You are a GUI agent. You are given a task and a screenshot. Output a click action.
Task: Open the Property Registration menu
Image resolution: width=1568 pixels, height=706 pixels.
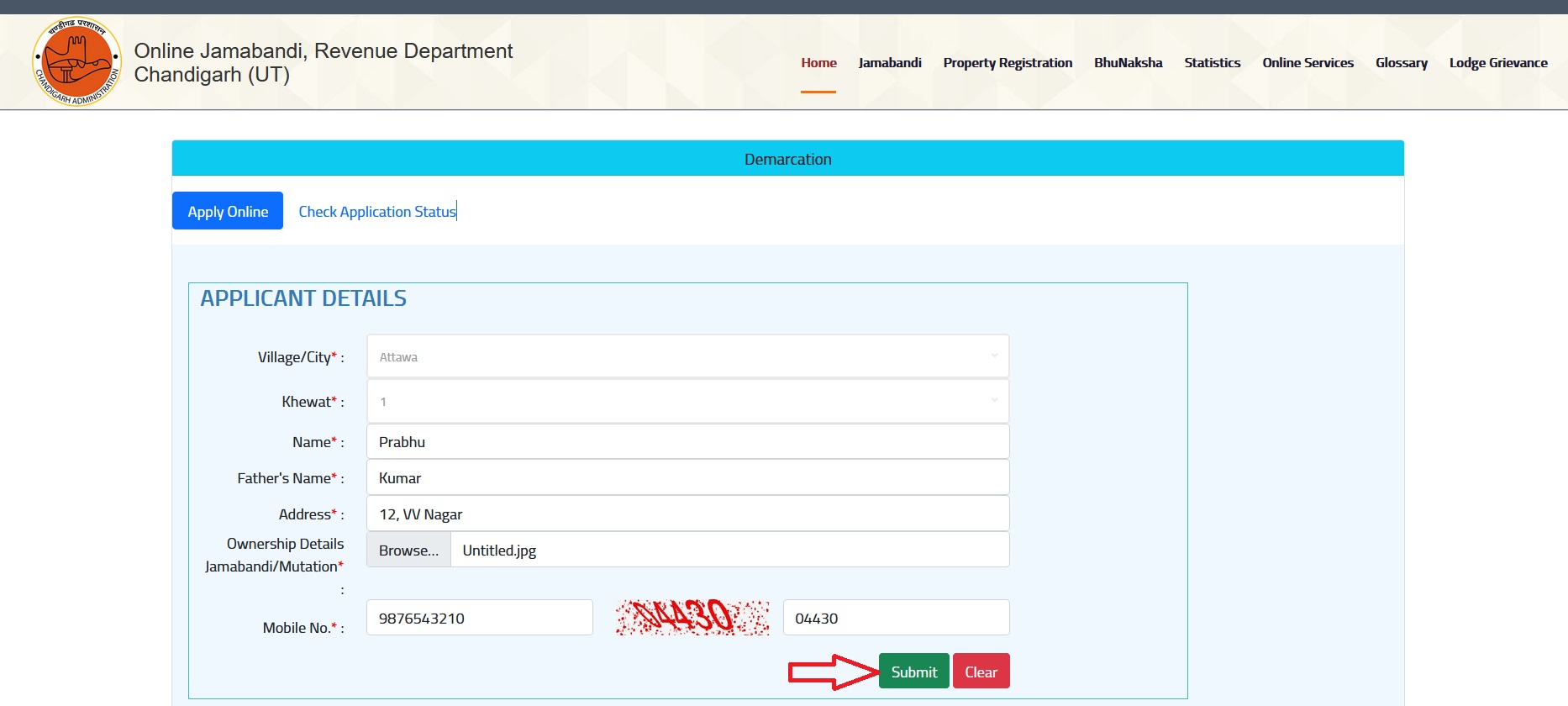pyautogui.click(x=1008, y=63)
